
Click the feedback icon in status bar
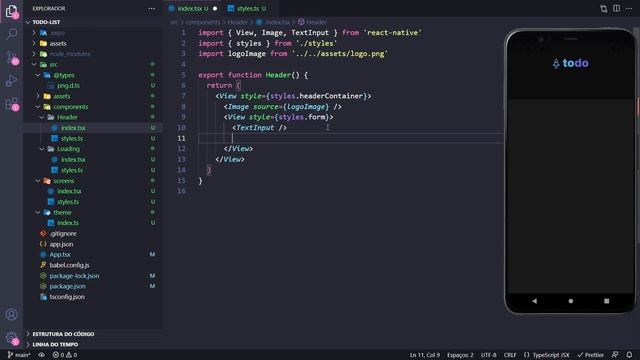(615, 355)
